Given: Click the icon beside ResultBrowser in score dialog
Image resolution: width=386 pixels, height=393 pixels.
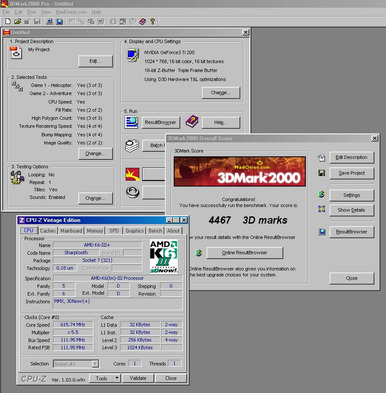Looking at the screenshot, I should (x=322, y=232).
